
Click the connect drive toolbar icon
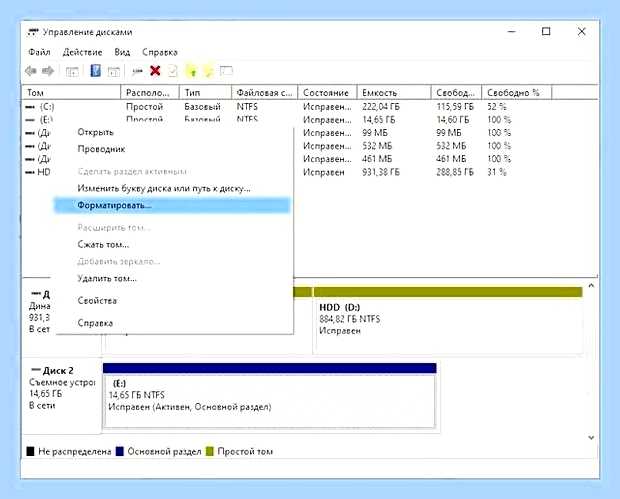coord(137,72)
